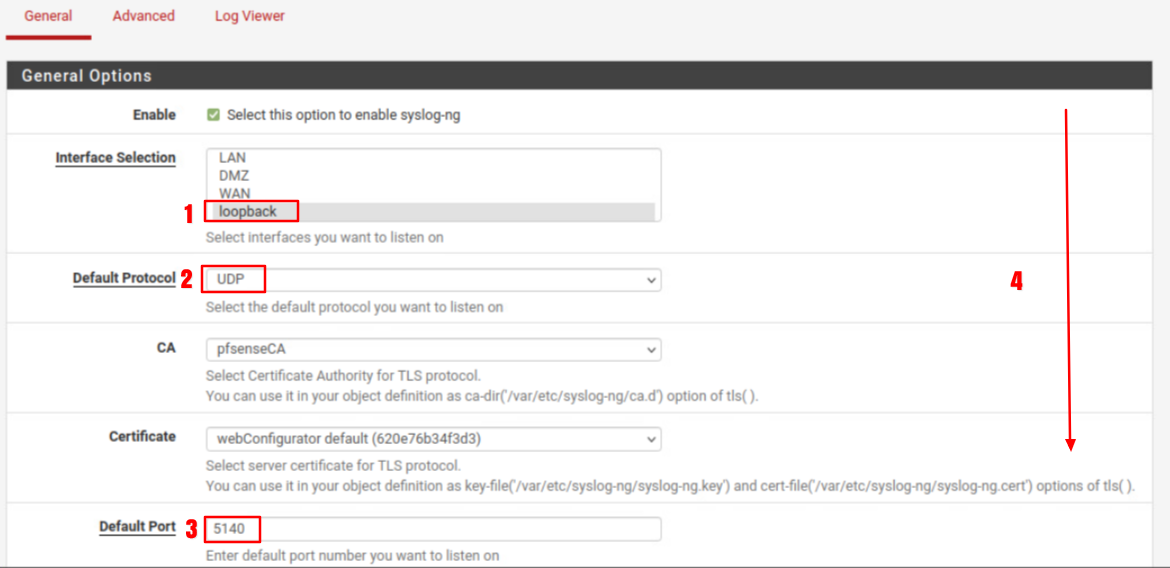Pick WAN from the interface list
This screenshot has height=568, width=1170.
234,193
